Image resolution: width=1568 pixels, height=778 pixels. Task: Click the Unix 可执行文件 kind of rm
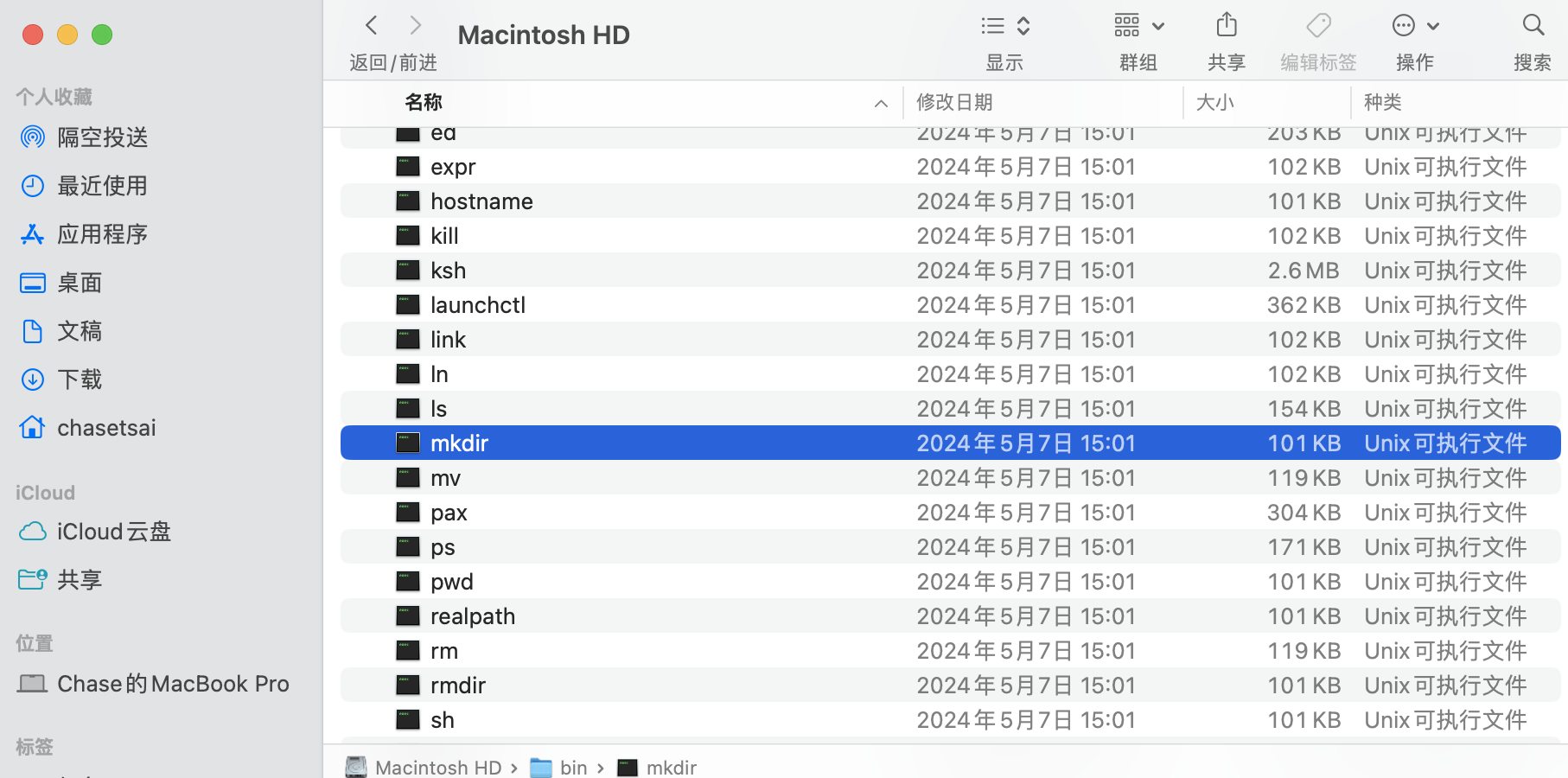pos(1445,651)
